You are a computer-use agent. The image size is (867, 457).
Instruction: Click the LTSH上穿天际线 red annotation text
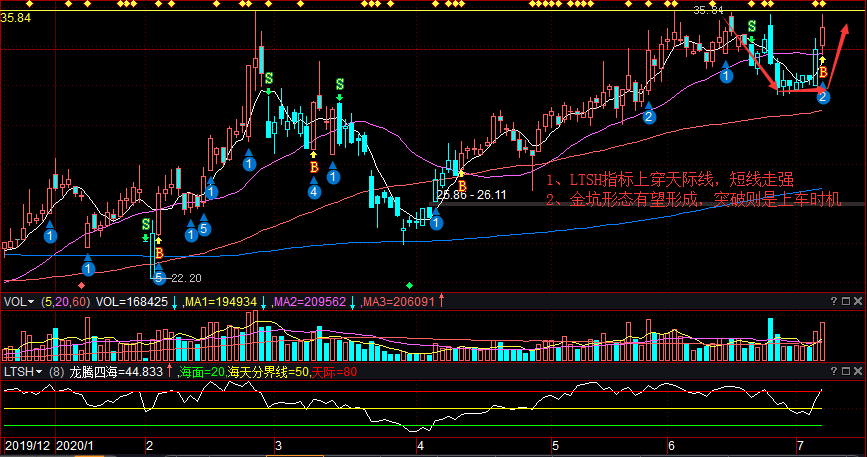[670, 180]
